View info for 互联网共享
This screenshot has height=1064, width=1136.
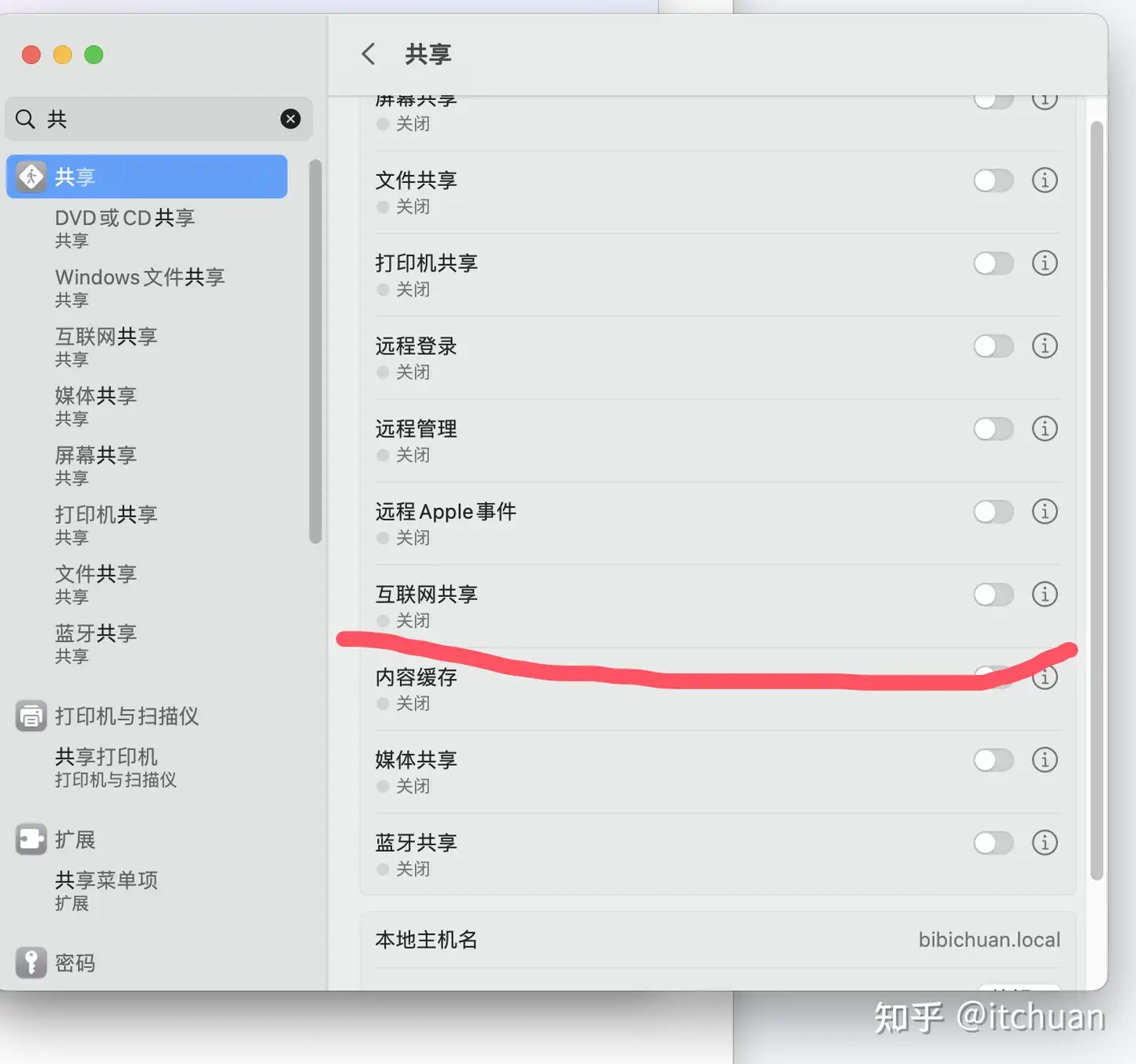pos(1044,595)
